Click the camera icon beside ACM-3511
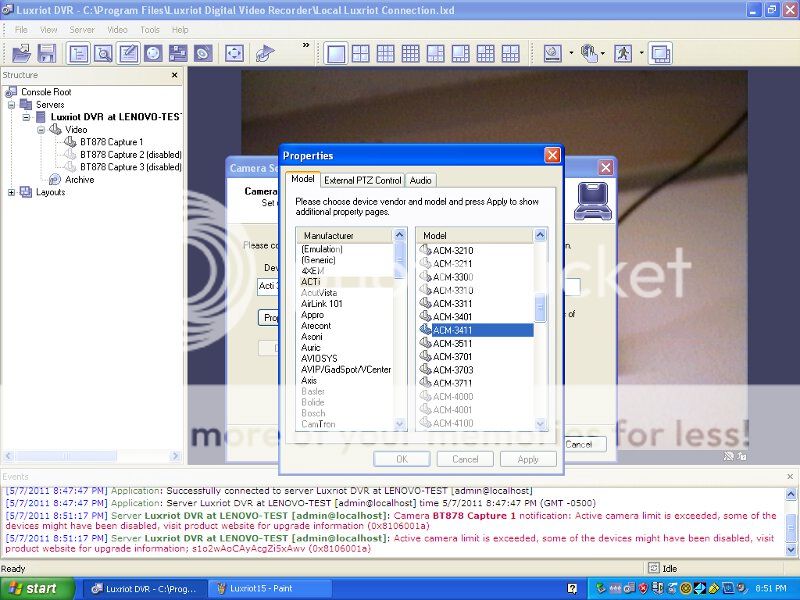The image size is (800, 600). click(424, 343)
